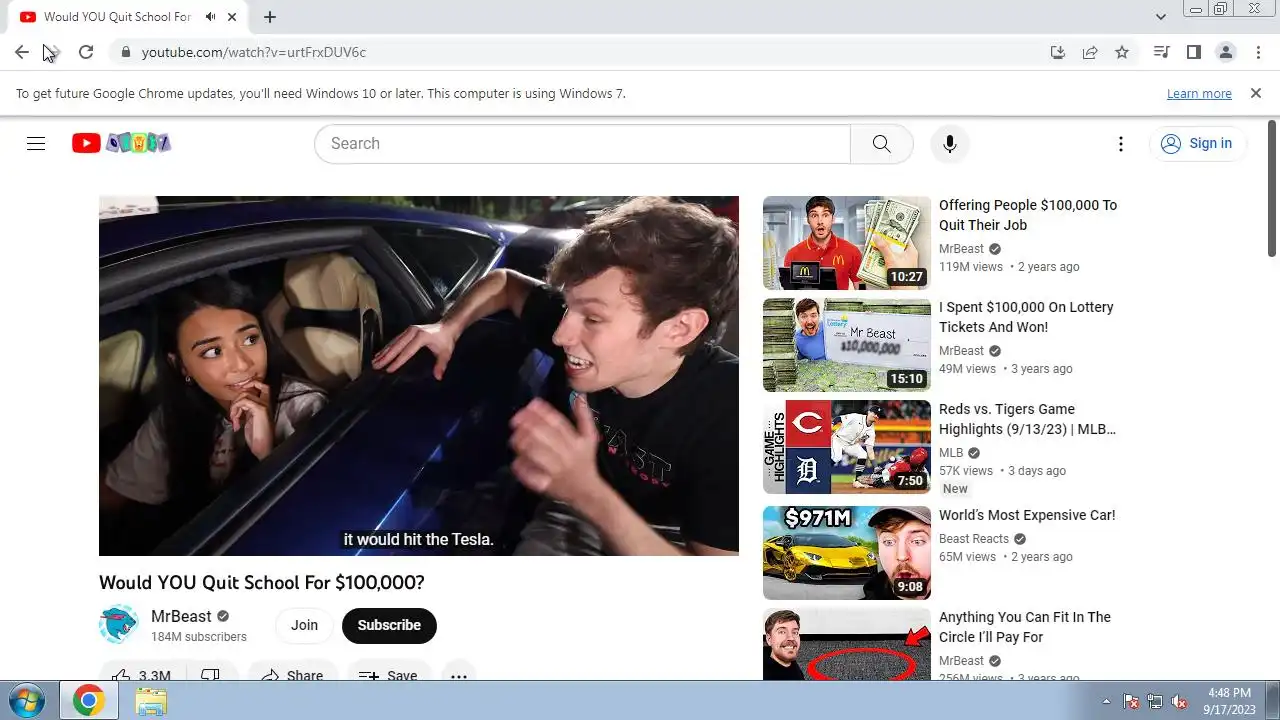The image size is (1280, 720).
Task: Click the Sign in button
Action: point(1198,143)
